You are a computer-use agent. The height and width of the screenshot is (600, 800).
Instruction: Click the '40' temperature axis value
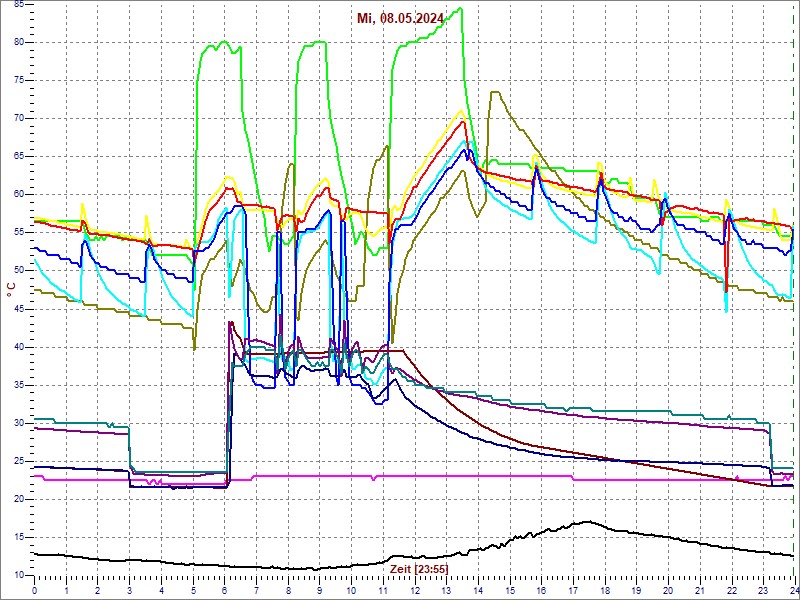(x=19, y=347)
